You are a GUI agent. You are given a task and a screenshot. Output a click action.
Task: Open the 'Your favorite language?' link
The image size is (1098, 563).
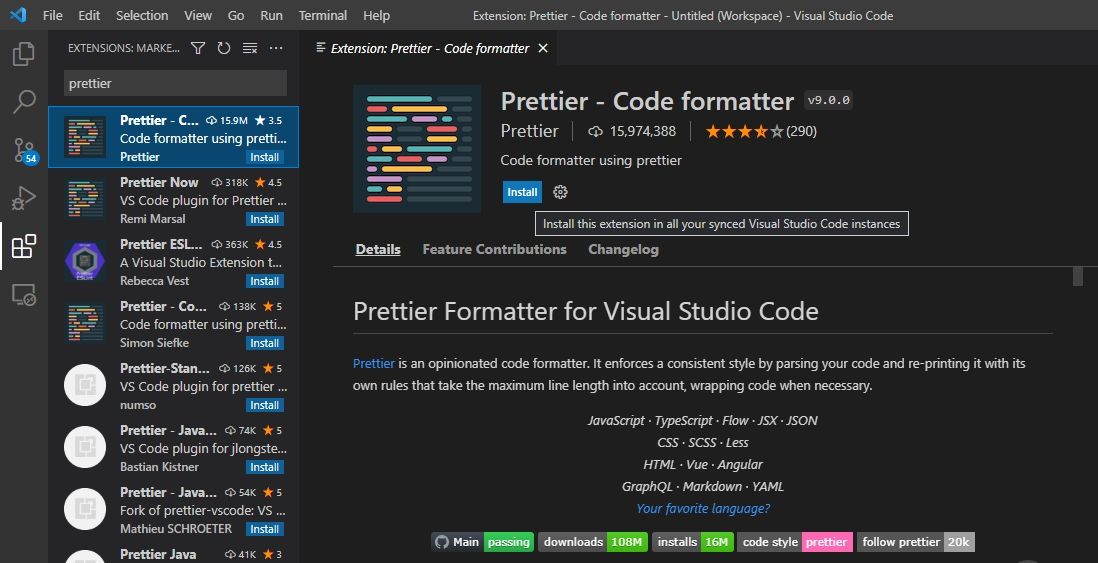pyautogui.click(x=703, y=508)
